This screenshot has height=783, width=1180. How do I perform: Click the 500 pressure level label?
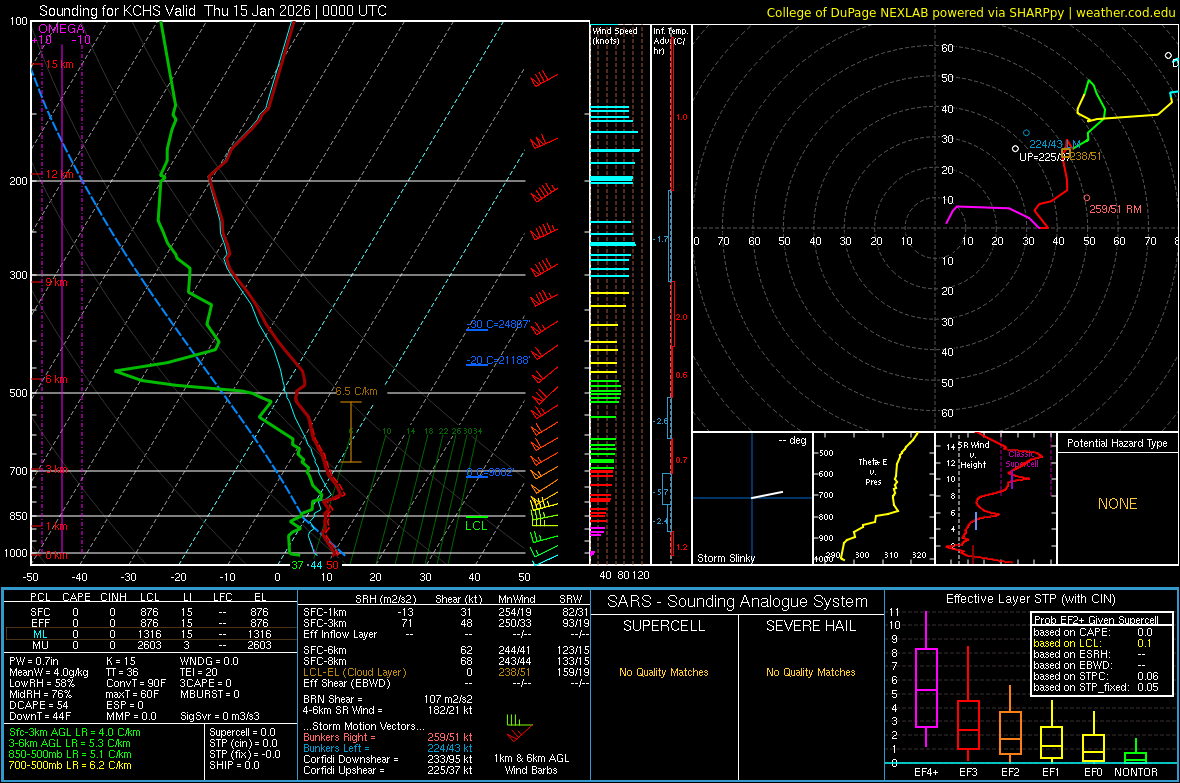(x=18, y=393)
